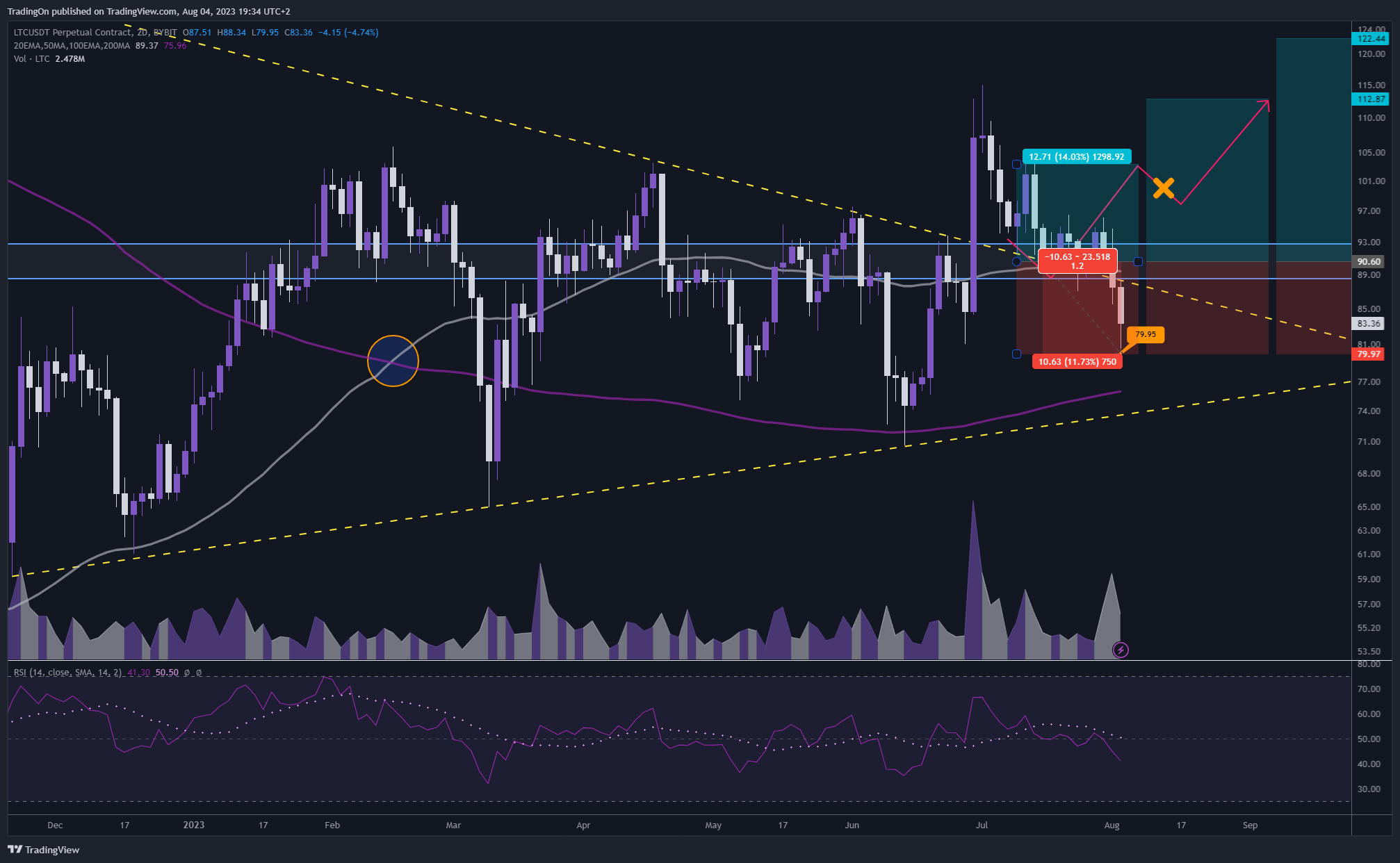Click the Aug label on time axis

[1112, 825]
